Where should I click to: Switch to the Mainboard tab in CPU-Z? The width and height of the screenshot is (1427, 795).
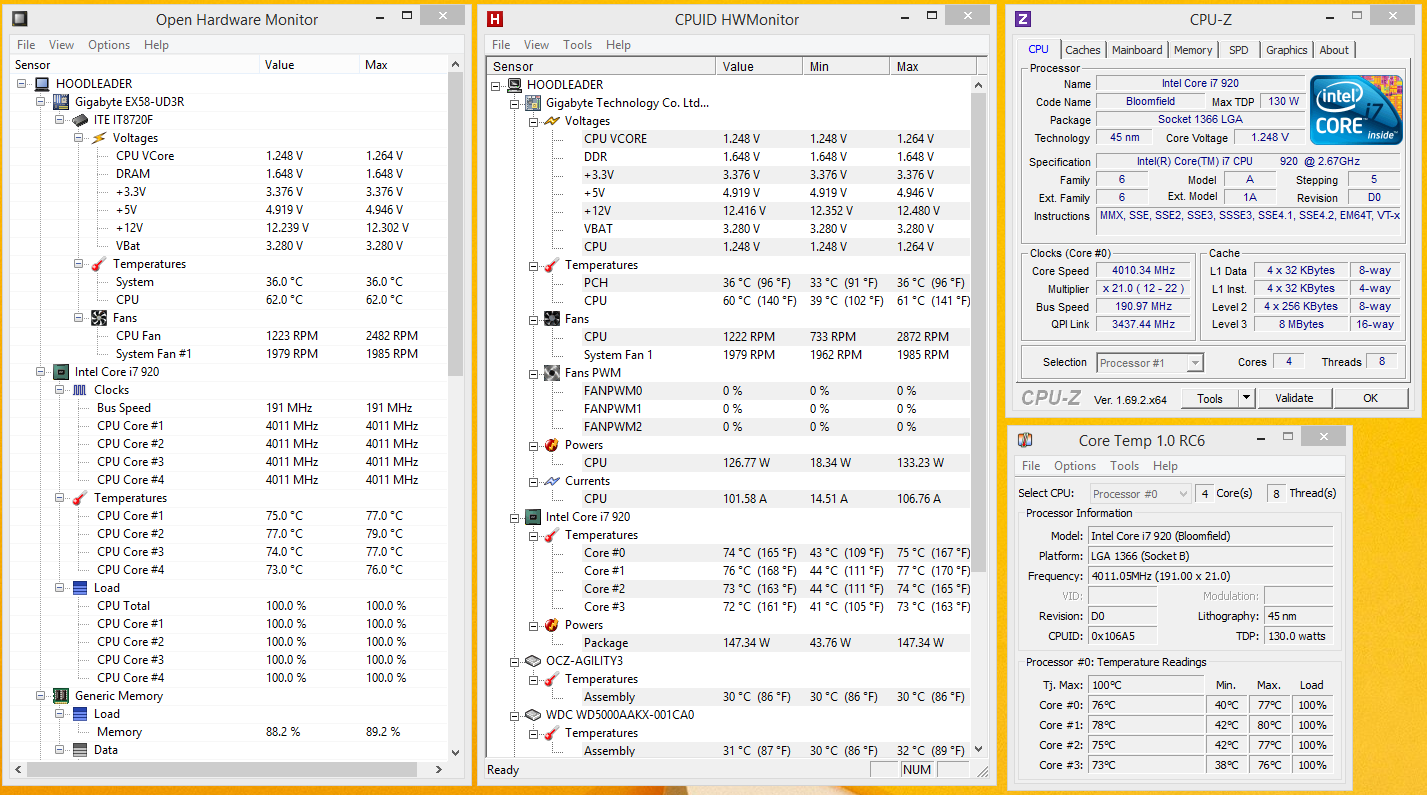click(1137, 50)
